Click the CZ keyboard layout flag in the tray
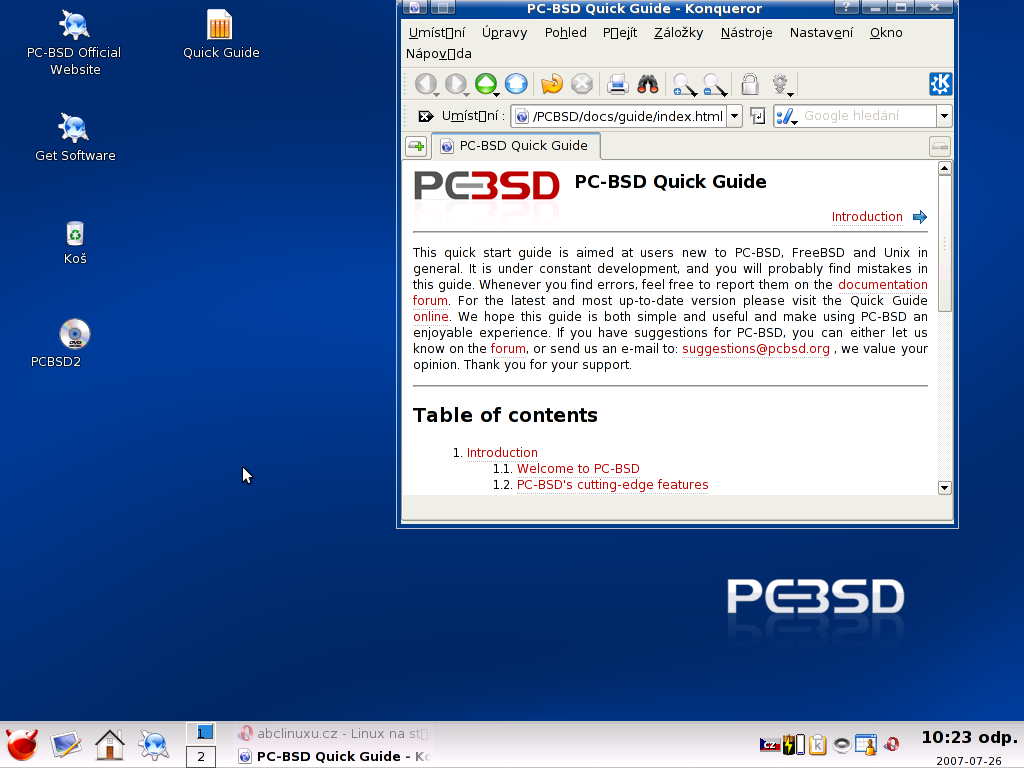Image resolution: width=1024 pixels, height=768 pixels. (x=769, y=744)
